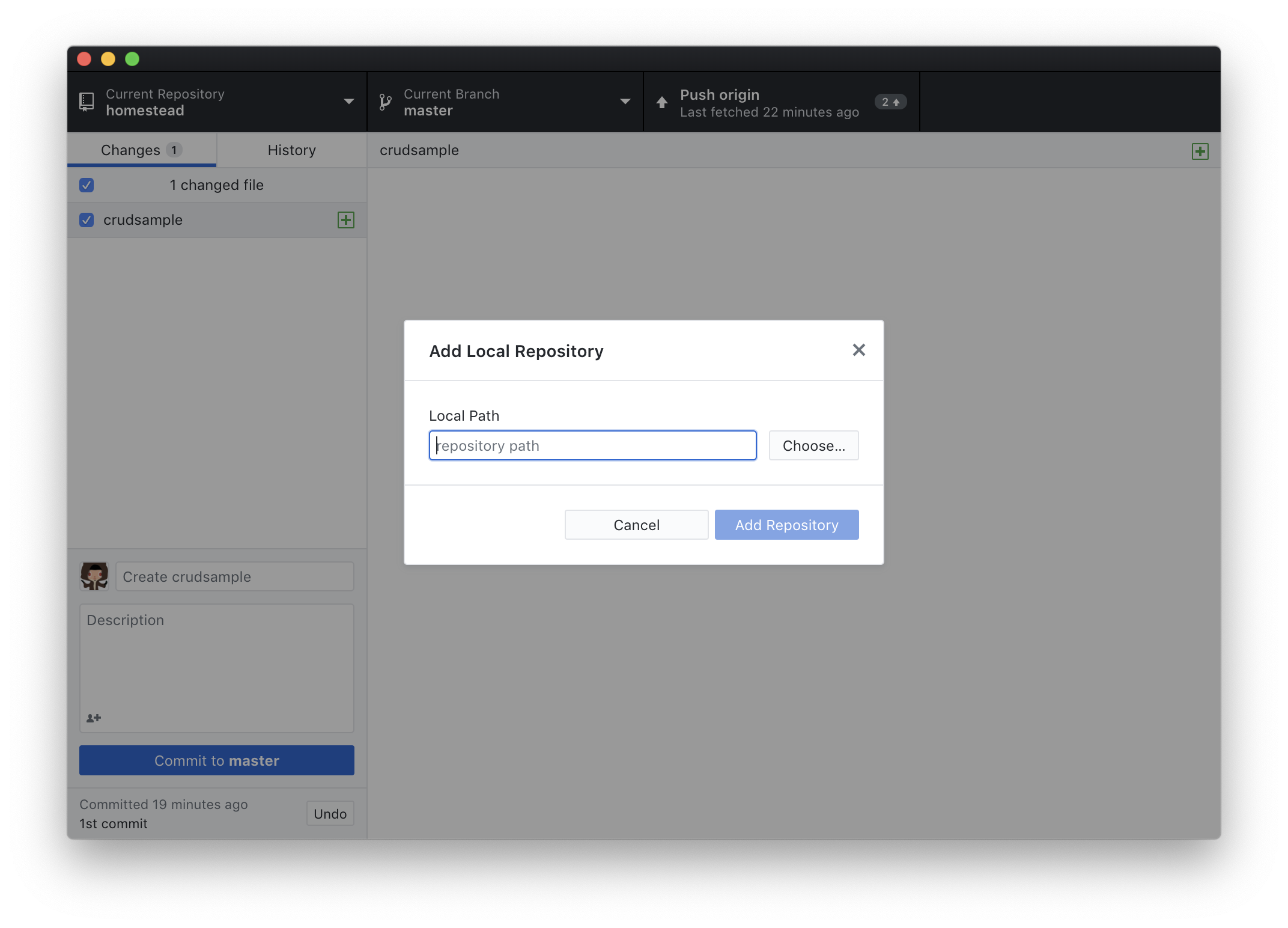Click the push origin up-arrow icon
This screenshot has width=1288, height=928.
coord(662,102)
